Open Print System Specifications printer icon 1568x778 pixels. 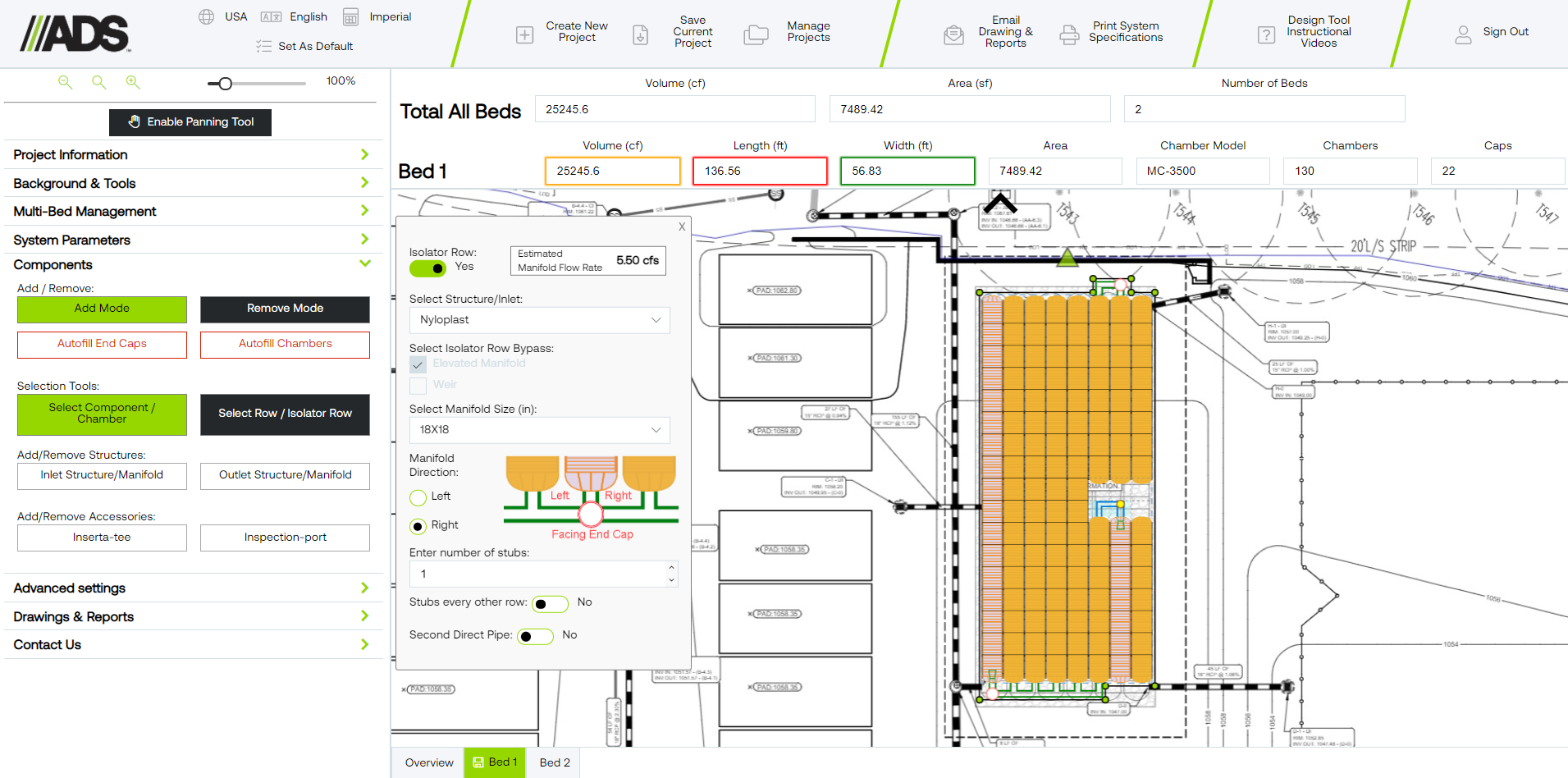(x=1068, y=34)
